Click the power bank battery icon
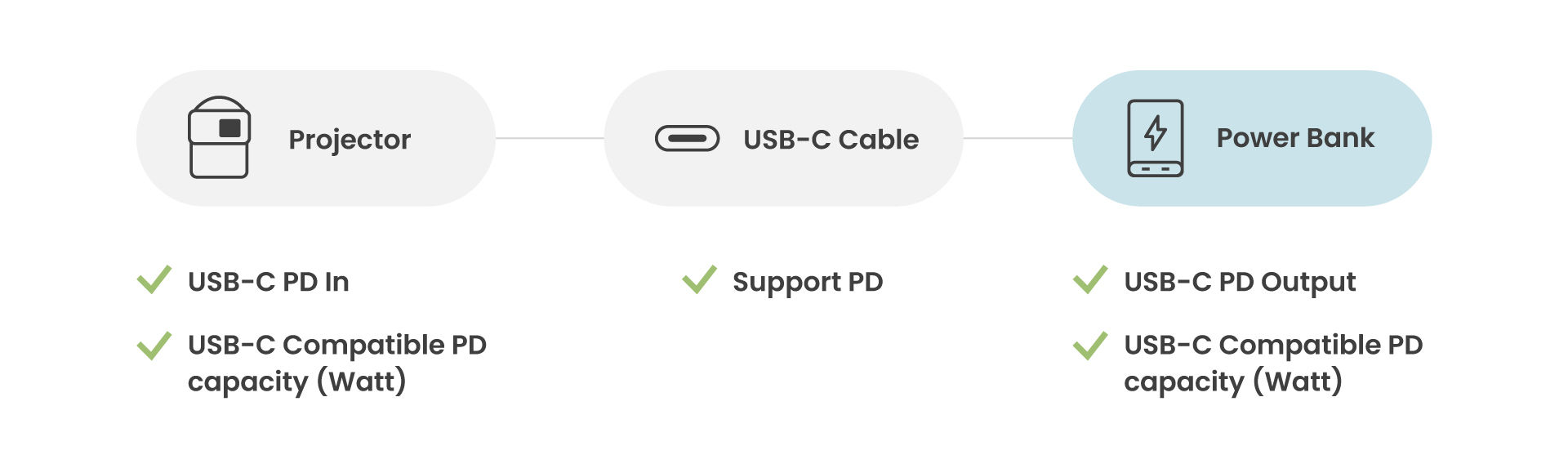The width and height of the screenshot is (1568, 473). coord(1155,138)
